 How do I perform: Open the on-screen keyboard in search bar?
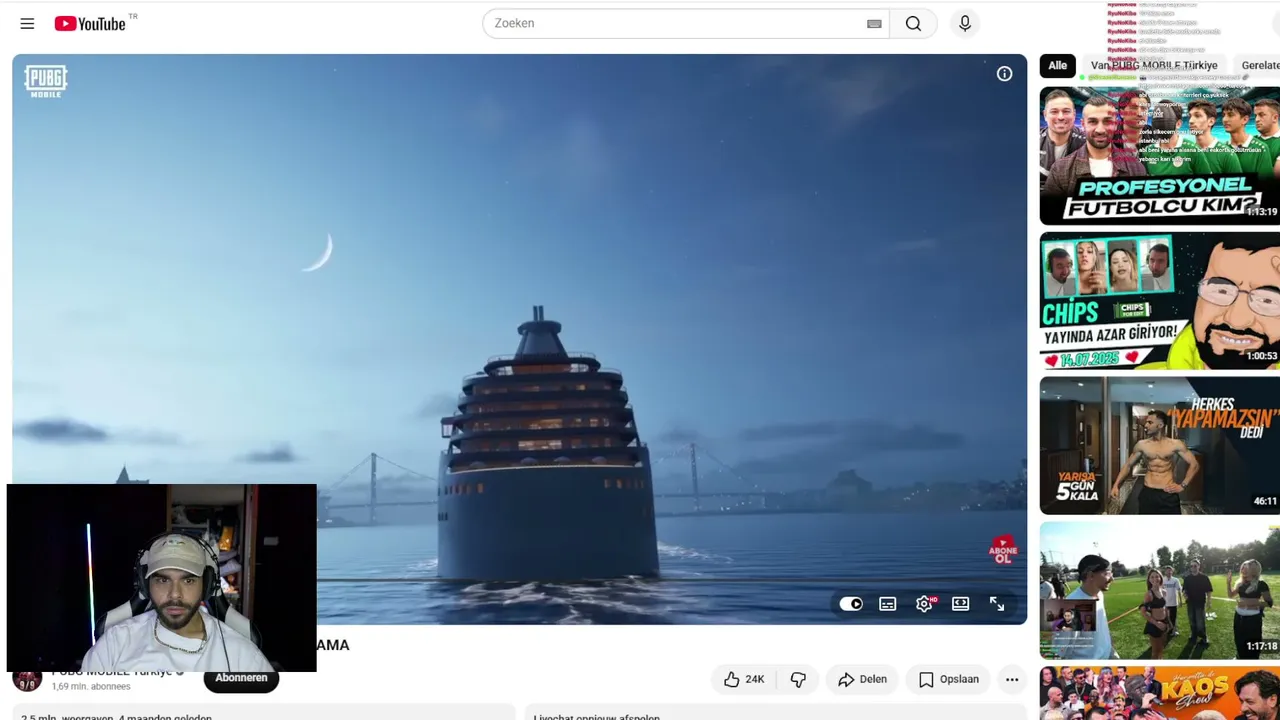coord(874,24)
